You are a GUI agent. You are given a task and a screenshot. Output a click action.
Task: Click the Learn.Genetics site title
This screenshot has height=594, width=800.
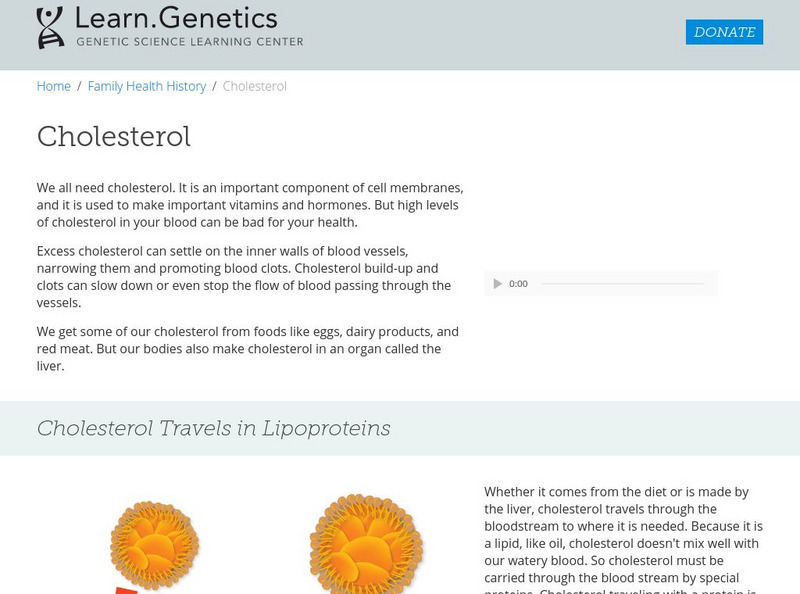(177, 18)
